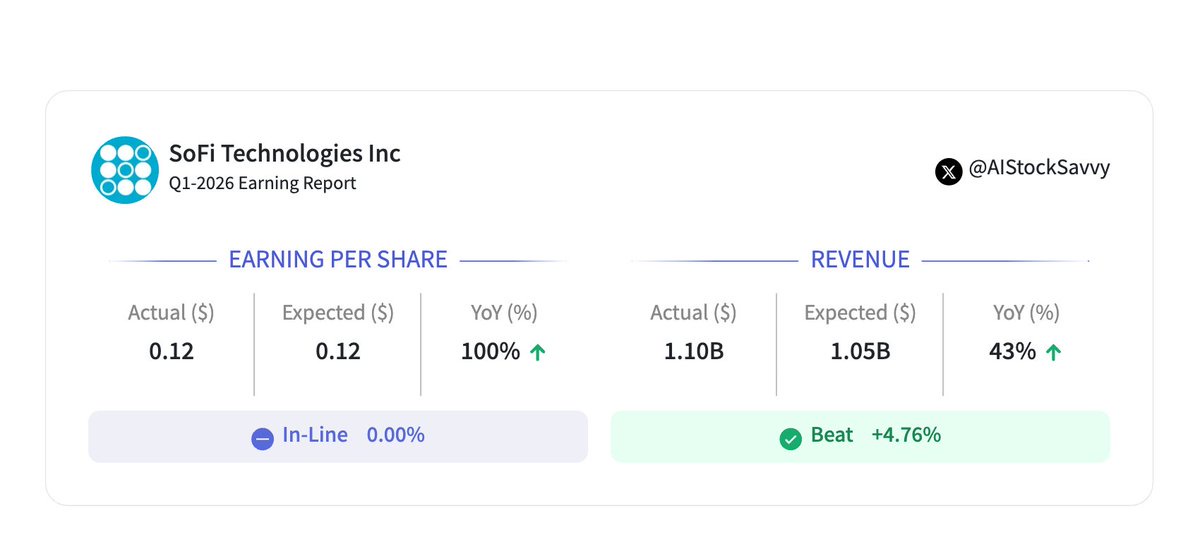Image resolution: width=1200 pixels, height=549 pixels.
Task: Click the revenue expected value 1.05B
Action: [x=859, y=352]
